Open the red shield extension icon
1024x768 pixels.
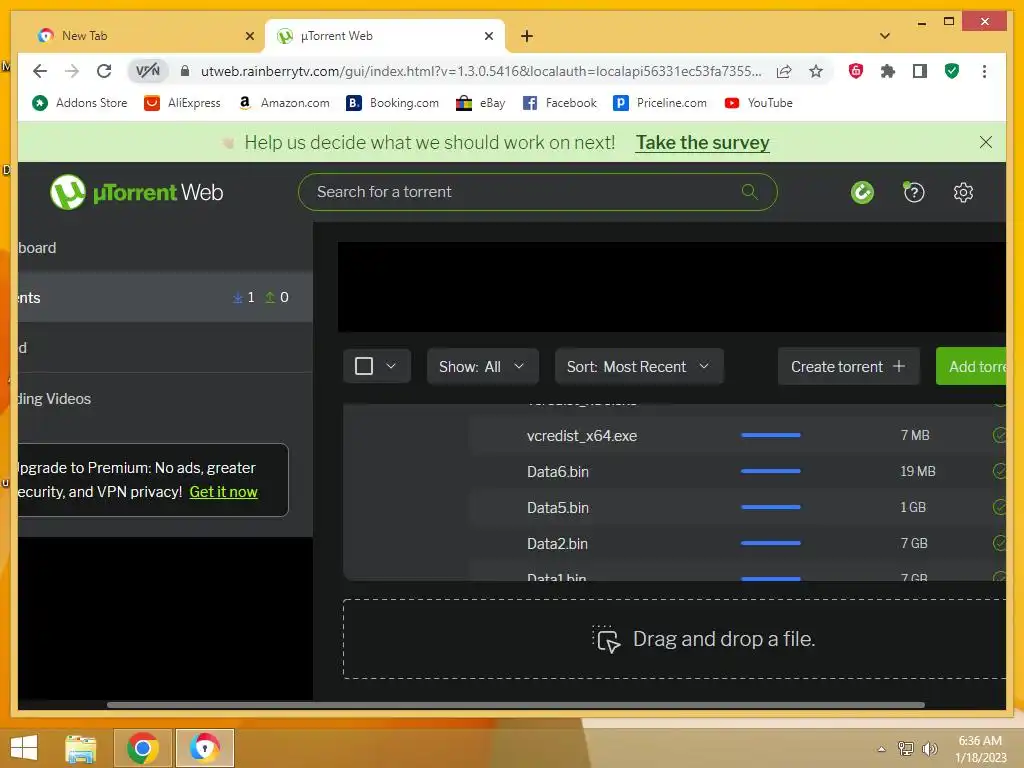pyautogui.click(x=856, y=71)
